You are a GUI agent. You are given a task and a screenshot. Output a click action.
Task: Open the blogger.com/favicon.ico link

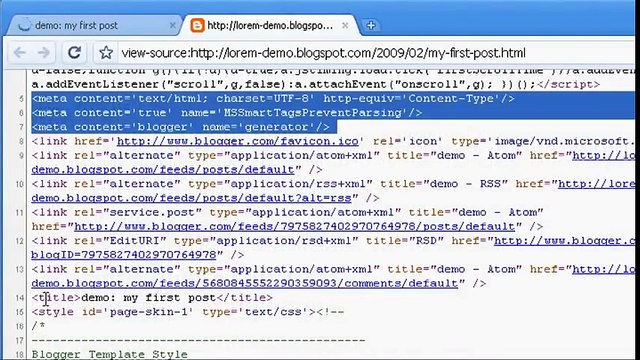click(x=238, y=141)
